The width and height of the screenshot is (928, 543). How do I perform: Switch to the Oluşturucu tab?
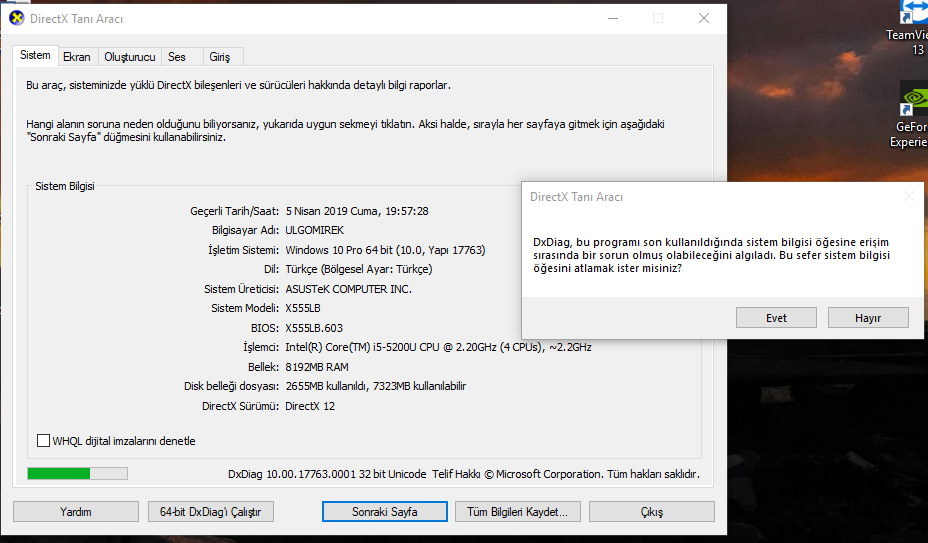(x=130, y=57)
